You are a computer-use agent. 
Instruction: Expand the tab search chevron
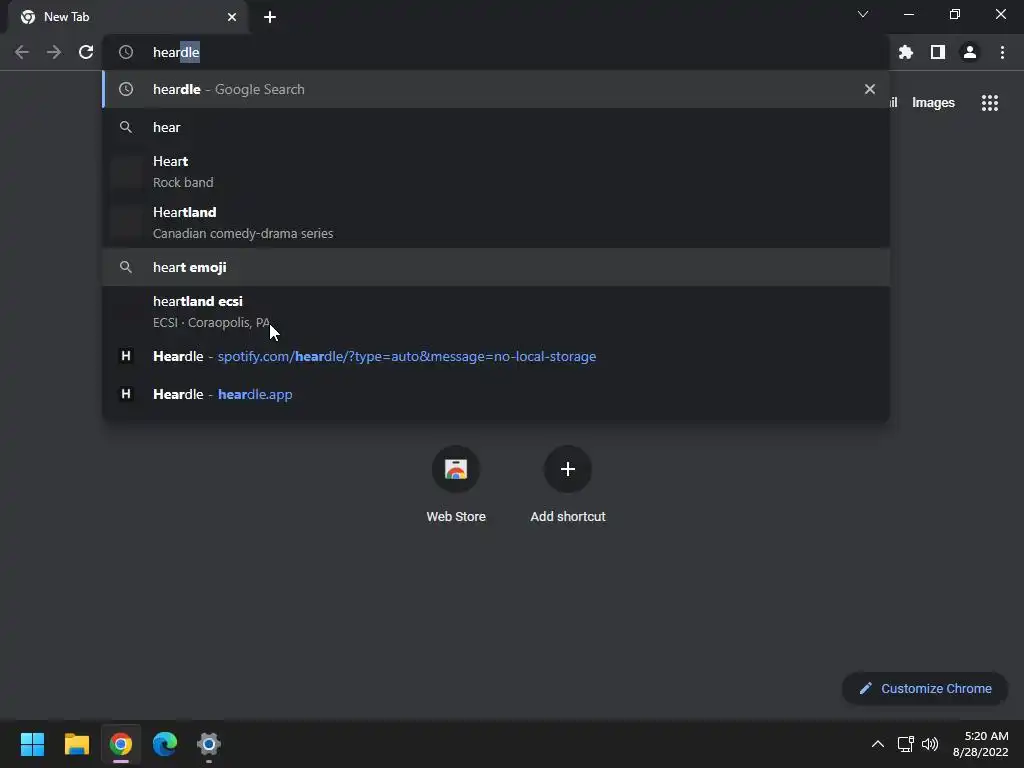click(863, 14)
